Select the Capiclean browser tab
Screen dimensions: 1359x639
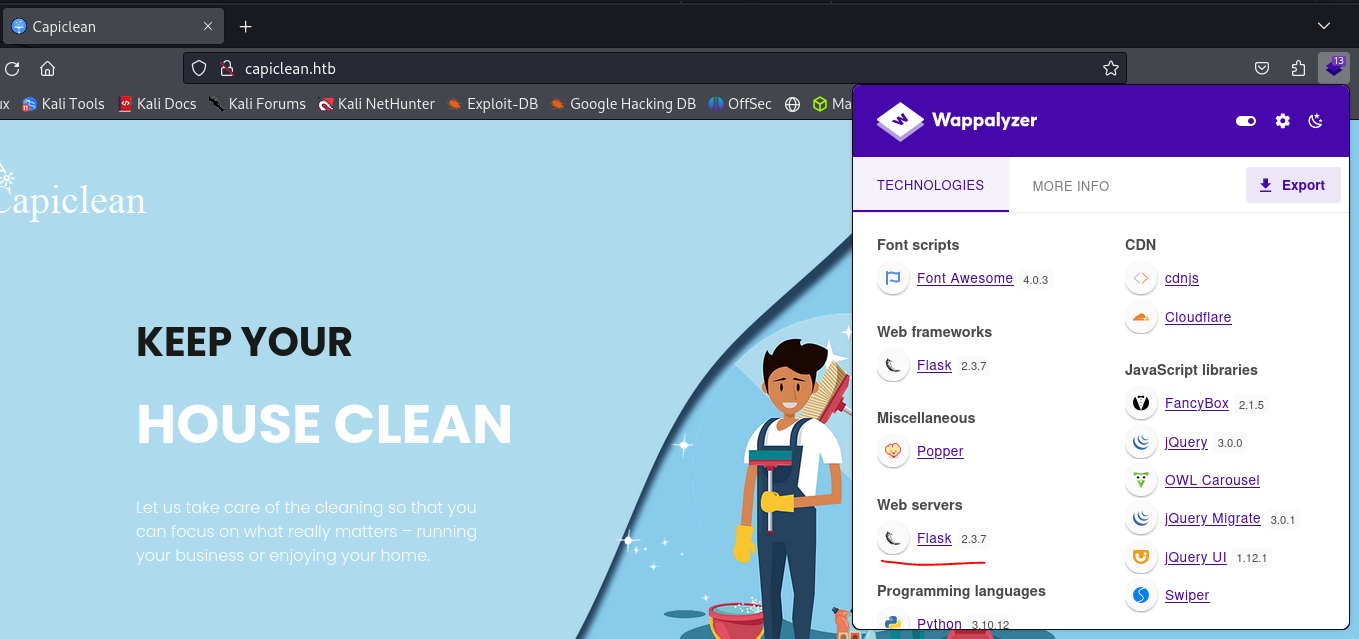tap(111, 26)
